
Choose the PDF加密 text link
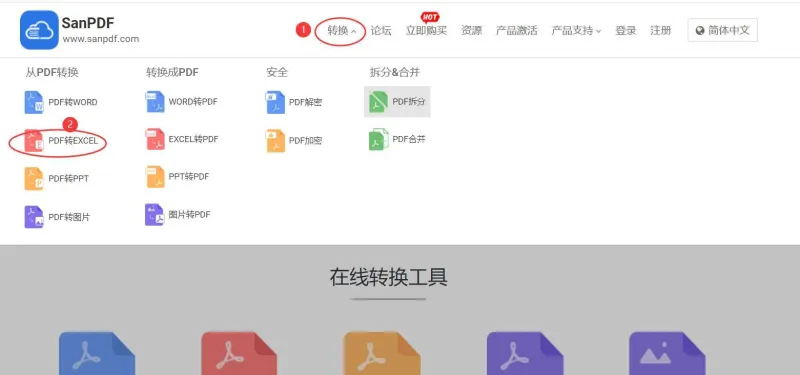(x=306, y=141)
